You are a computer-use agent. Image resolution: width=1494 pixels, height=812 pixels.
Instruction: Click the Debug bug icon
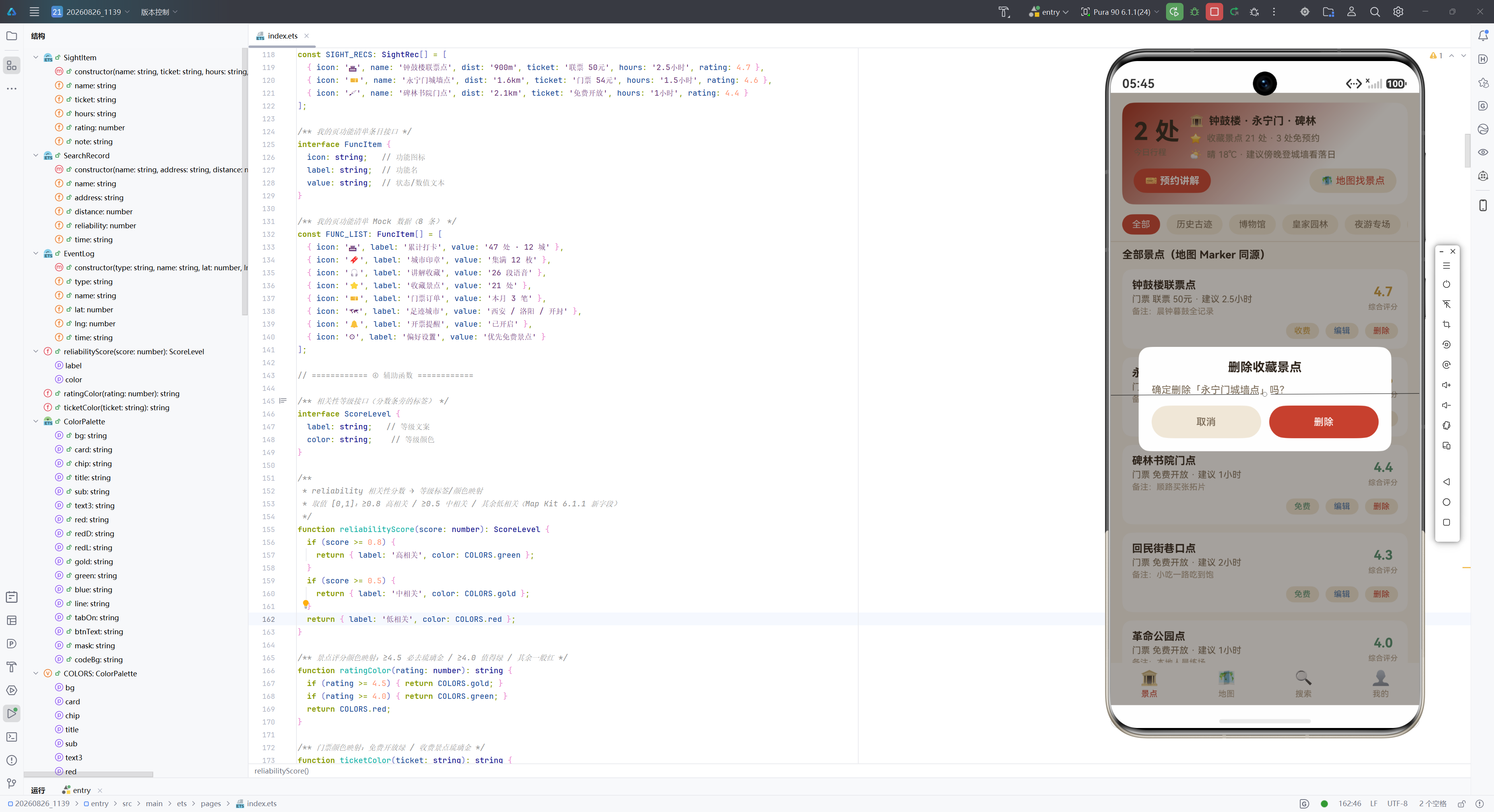1194,12
